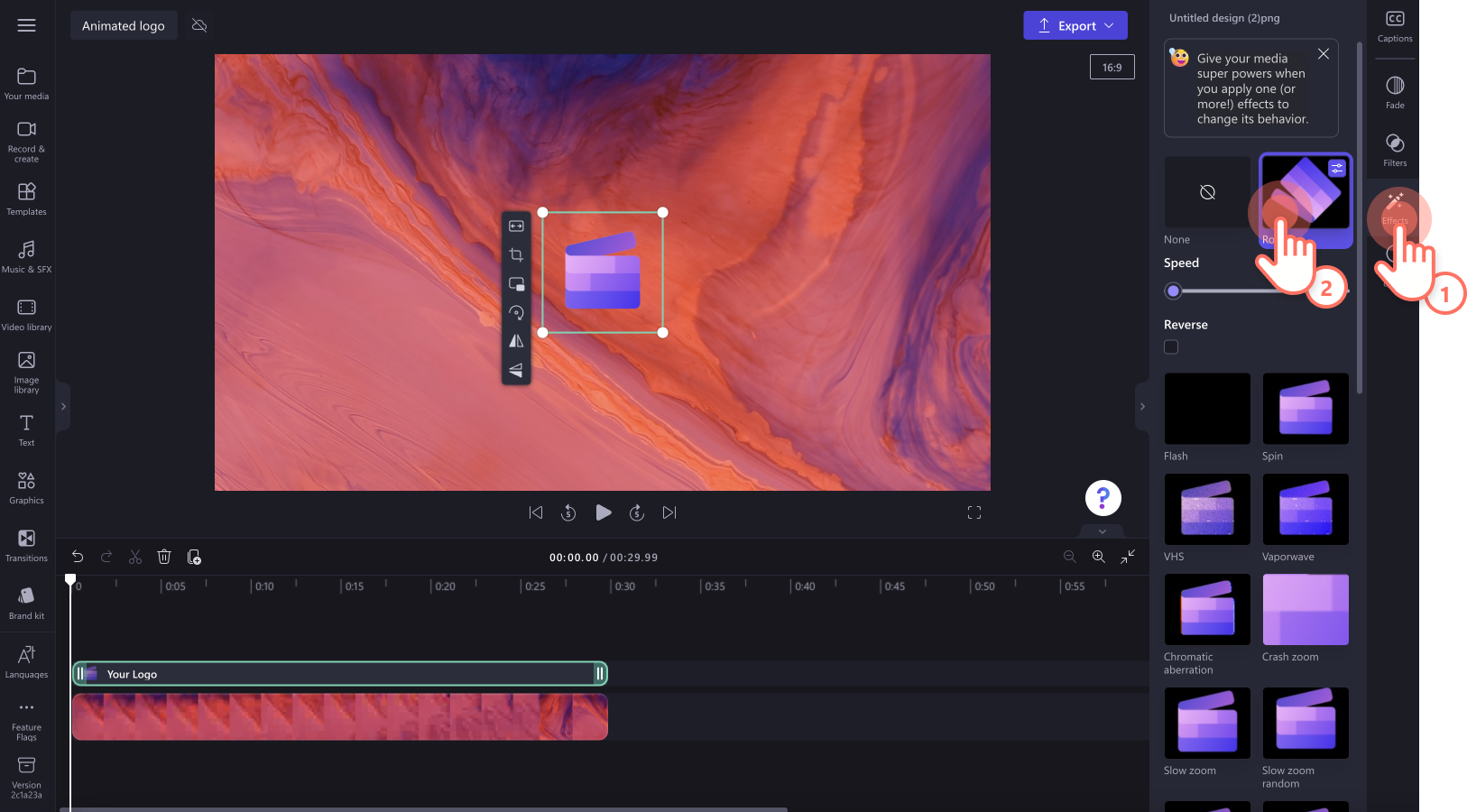Select the Your Logo timeline clip
The height and width of the screenshot is (812, 1467).
tap(339, 674)
